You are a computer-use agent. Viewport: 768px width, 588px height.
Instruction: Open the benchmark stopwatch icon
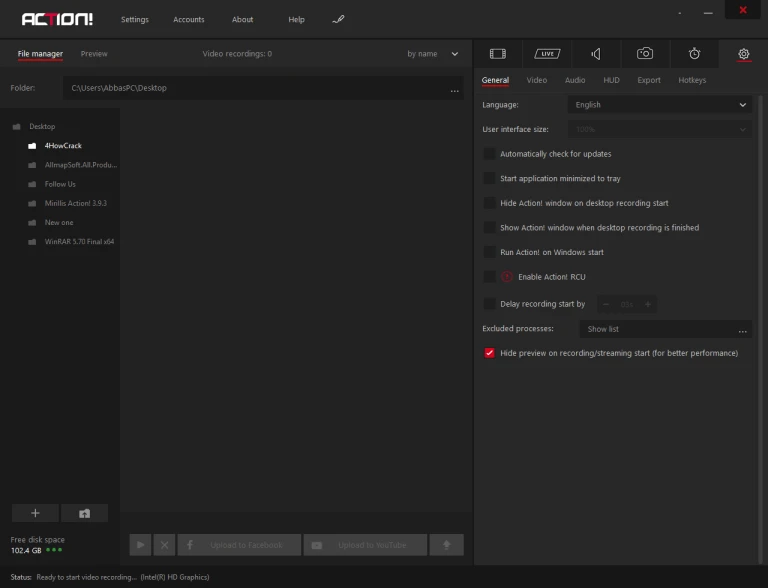click(x=694, y=53)
